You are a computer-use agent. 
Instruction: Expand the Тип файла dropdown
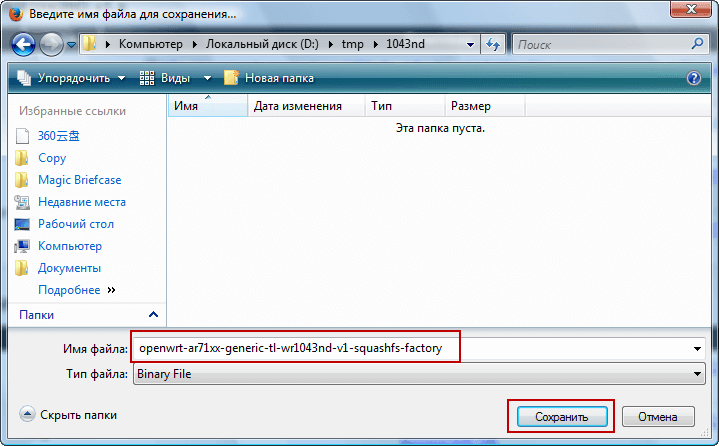pyautogui.click(x=697, y=374)
